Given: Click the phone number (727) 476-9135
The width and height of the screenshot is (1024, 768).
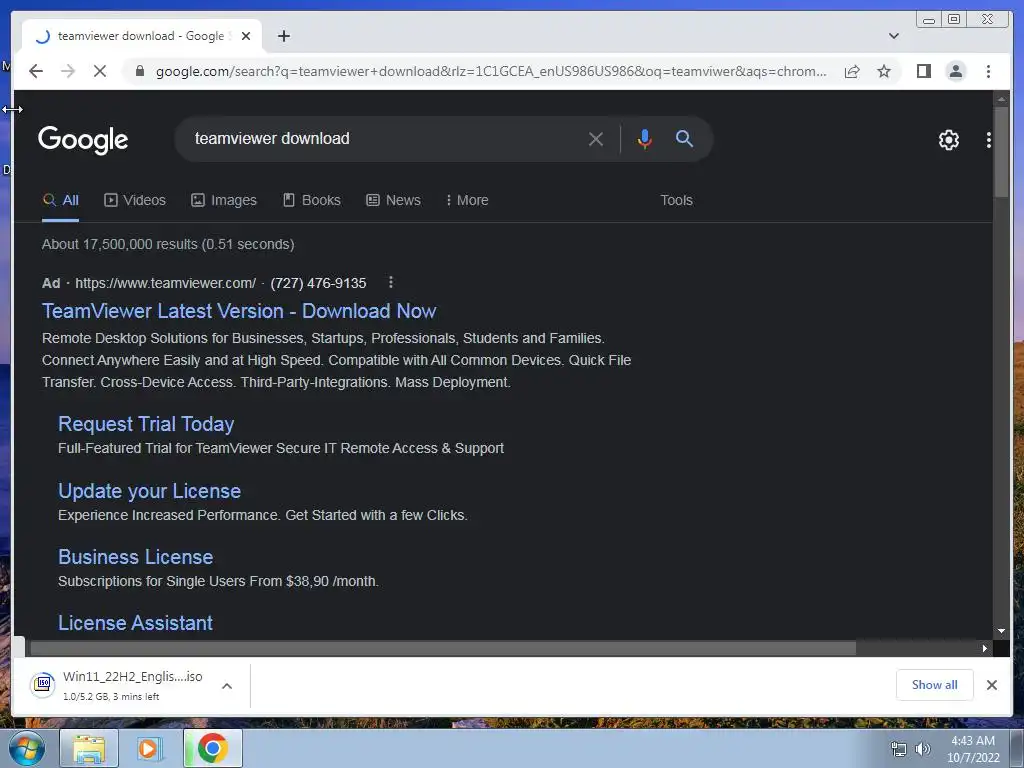Looking at the screenshot, I should 318,283.
